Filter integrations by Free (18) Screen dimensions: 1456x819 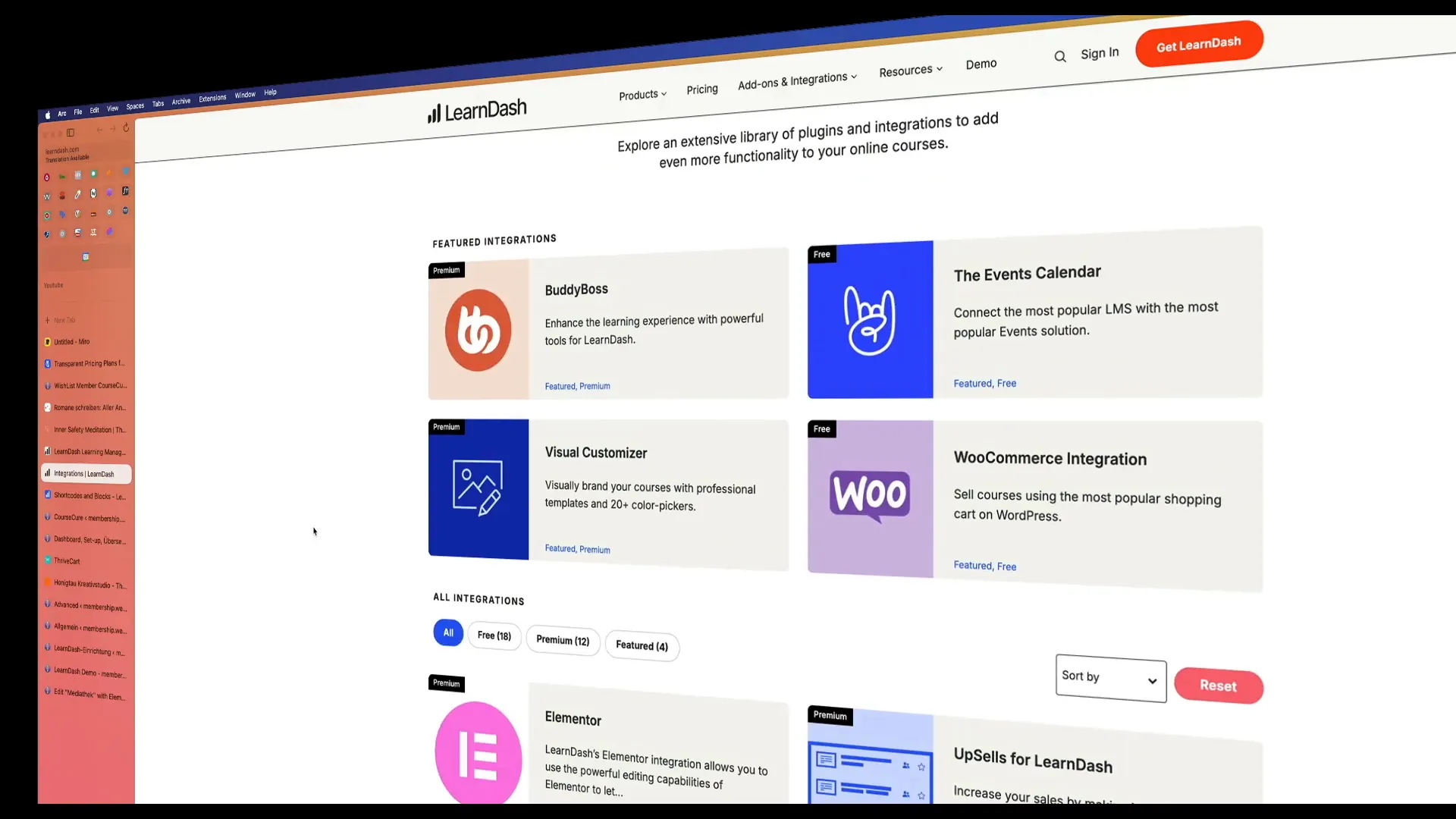[494, 635]
